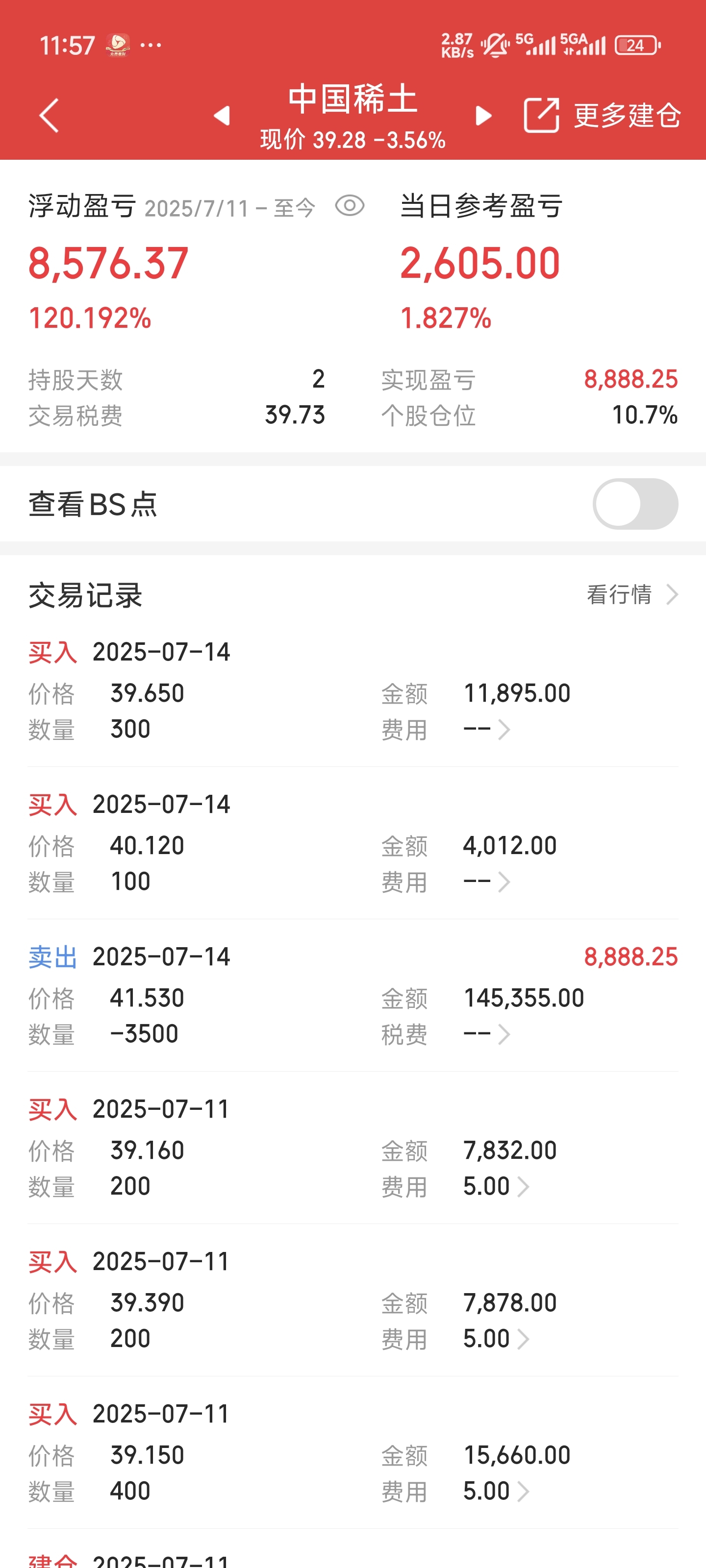
Task: Toggle eye icon to hide 浮动盈亏
Action: pos(350,205)
